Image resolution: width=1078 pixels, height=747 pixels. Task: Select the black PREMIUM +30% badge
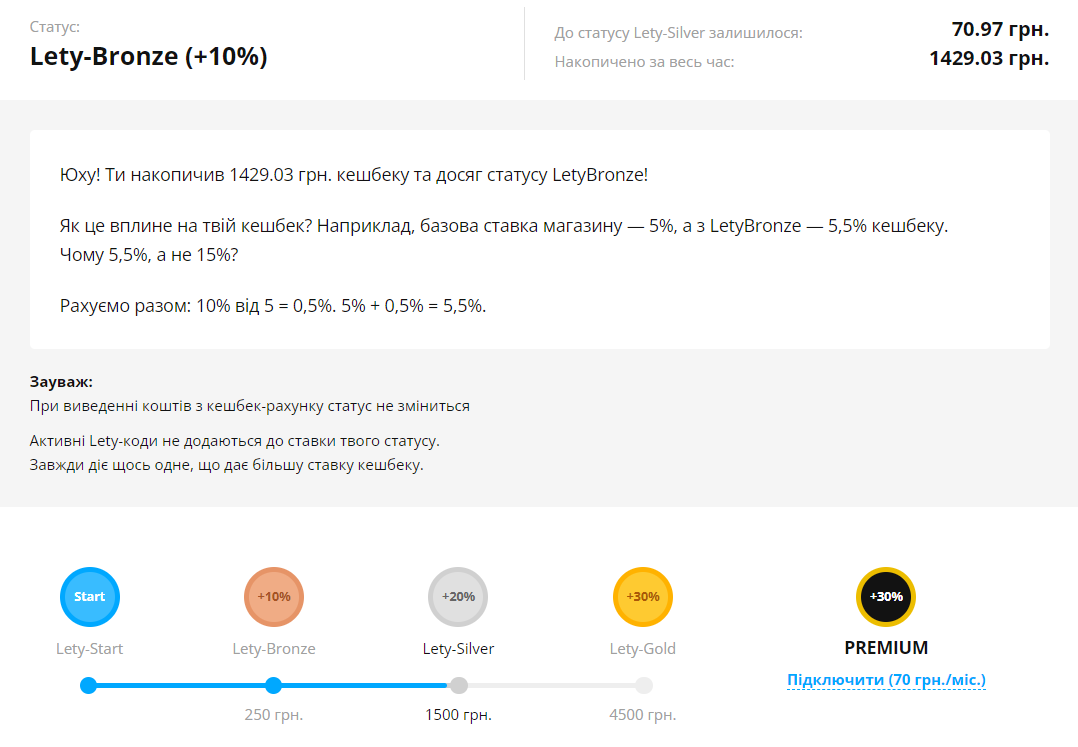(885, 596)
